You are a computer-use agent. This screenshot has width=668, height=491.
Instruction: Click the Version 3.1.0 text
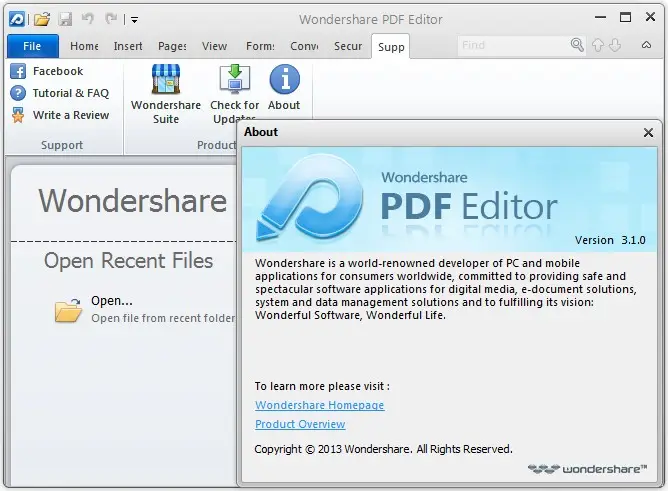[610, 240]
